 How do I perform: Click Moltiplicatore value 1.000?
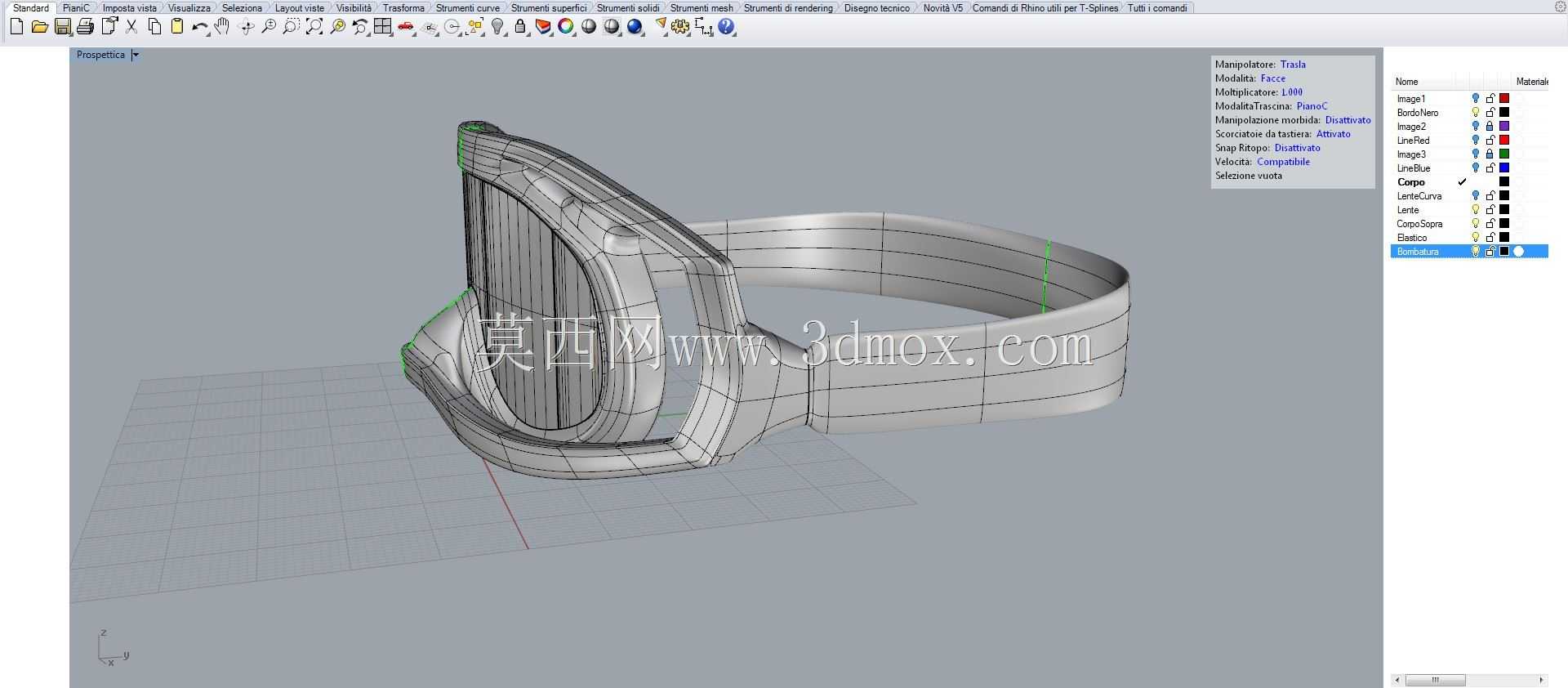tap(1292, 92)
